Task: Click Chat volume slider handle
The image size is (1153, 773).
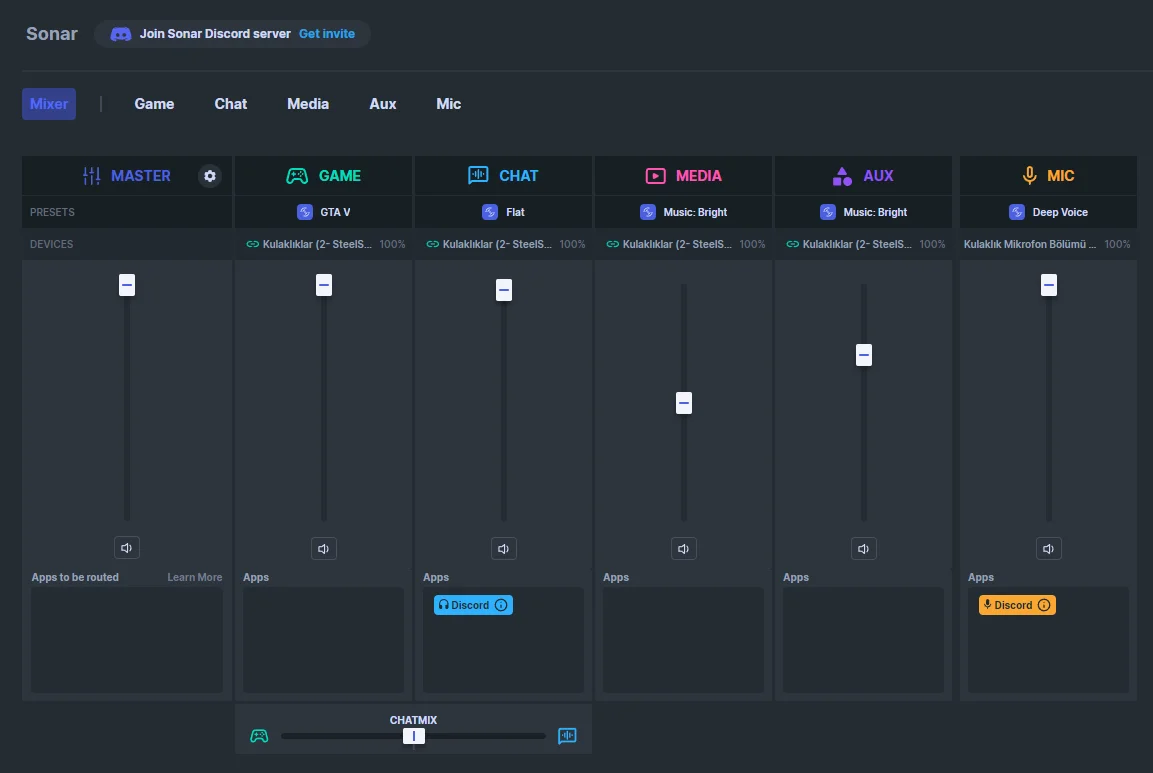Action: (x=504, y=290)
